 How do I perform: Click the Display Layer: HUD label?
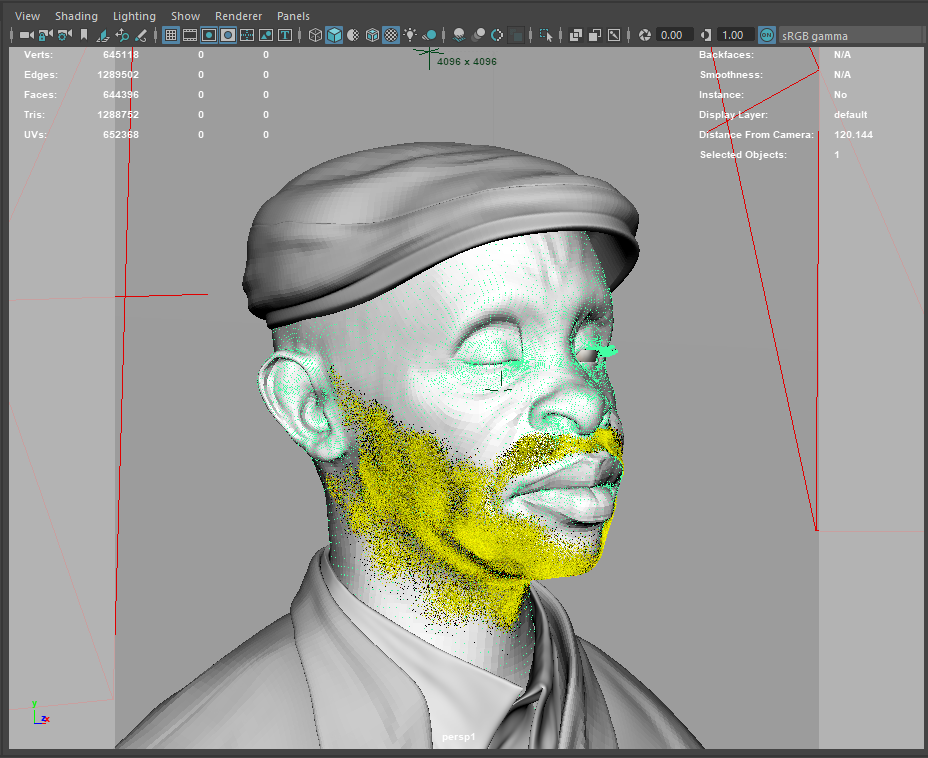point(733,115)
